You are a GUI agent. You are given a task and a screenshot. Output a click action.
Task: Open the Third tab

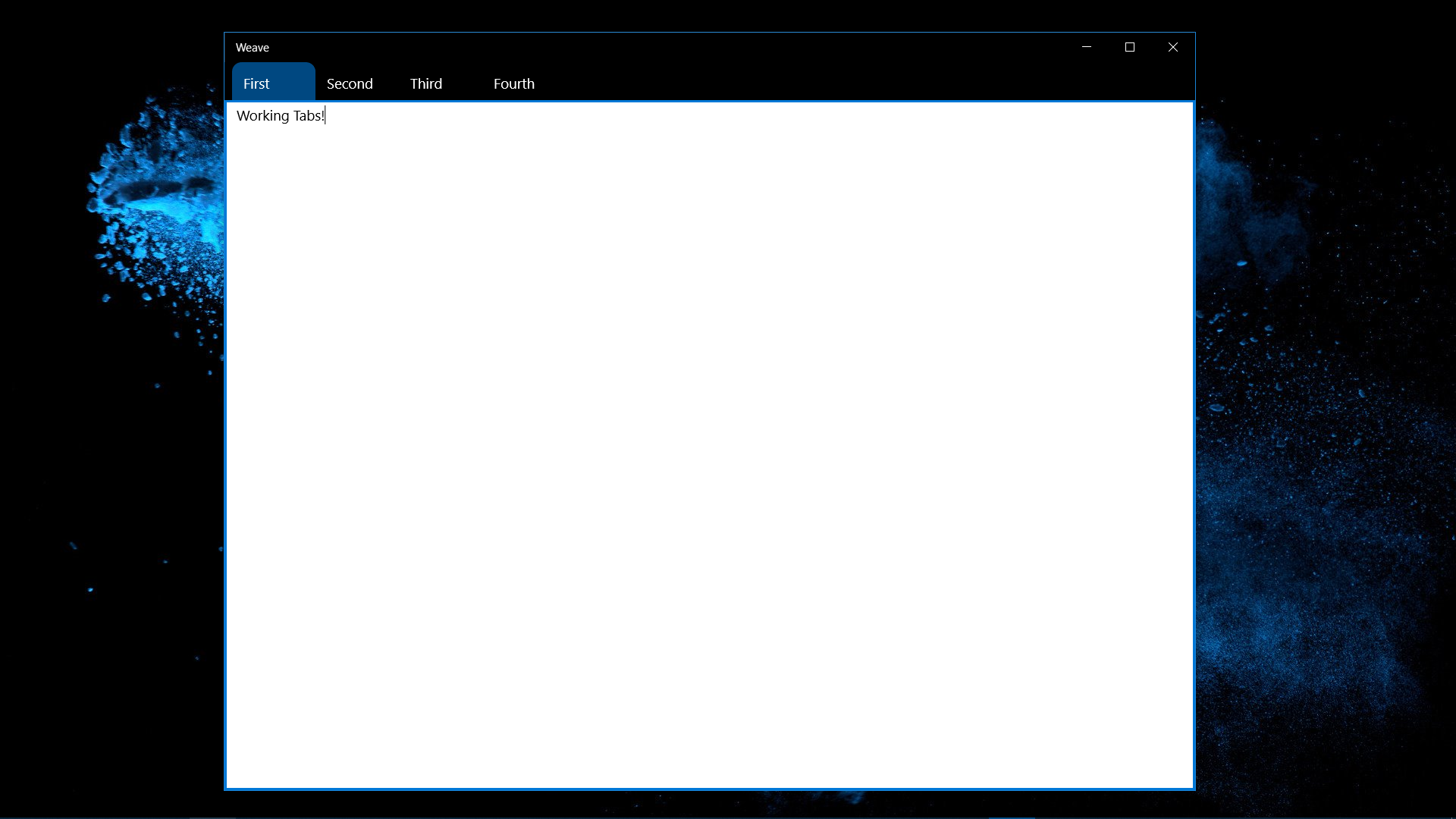pos(426,83)
